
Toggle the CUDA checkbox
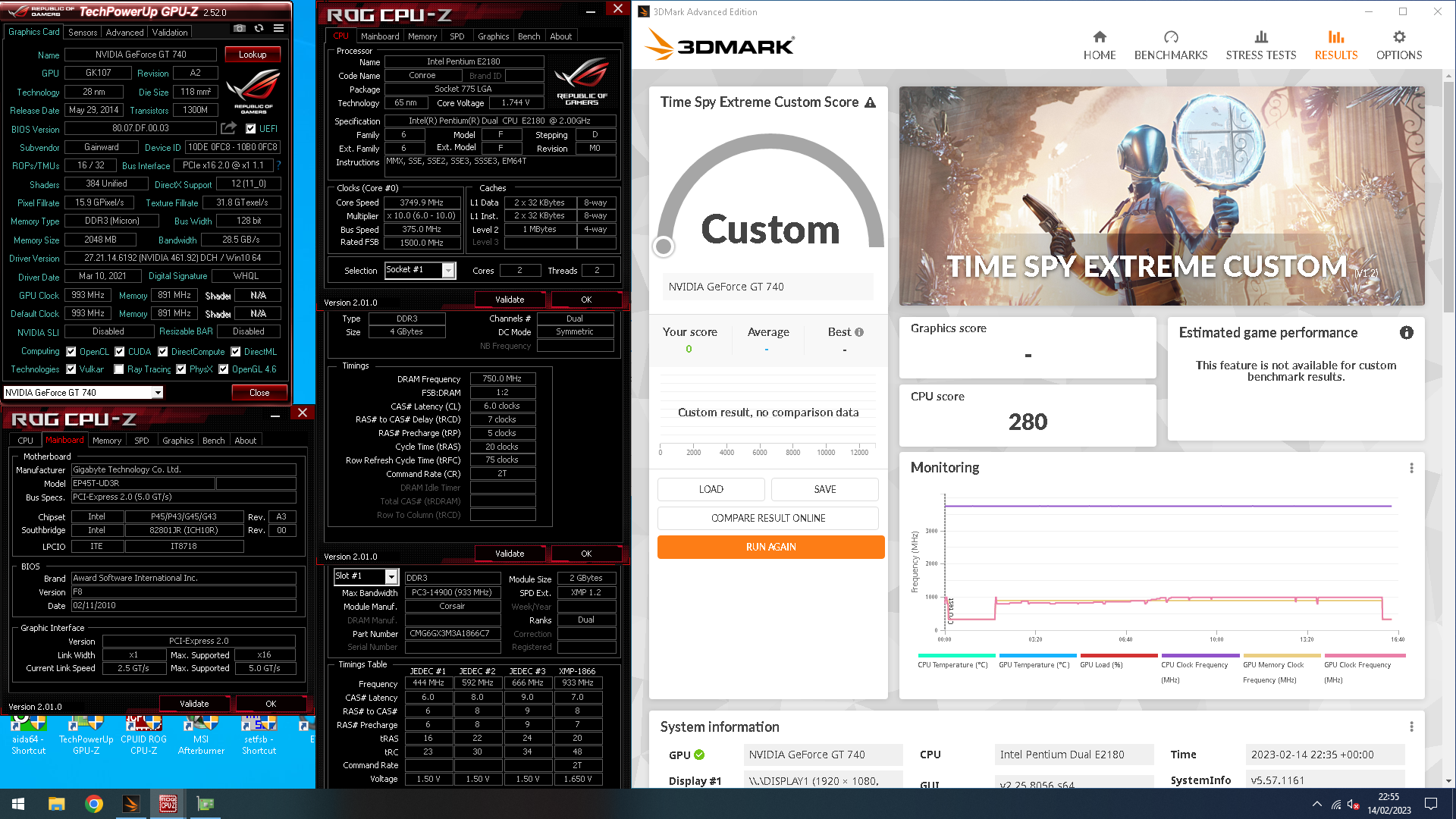tap(120, 352)
